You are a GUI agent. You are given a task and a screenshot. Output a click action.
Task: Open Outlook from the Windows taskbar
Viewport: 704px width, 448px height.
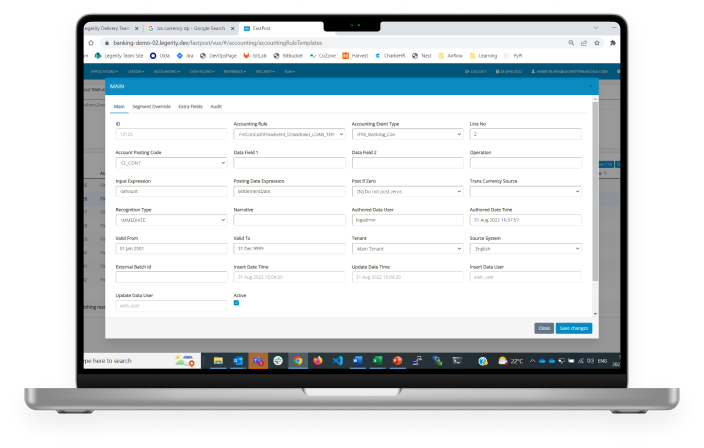[x=240, y=360]
